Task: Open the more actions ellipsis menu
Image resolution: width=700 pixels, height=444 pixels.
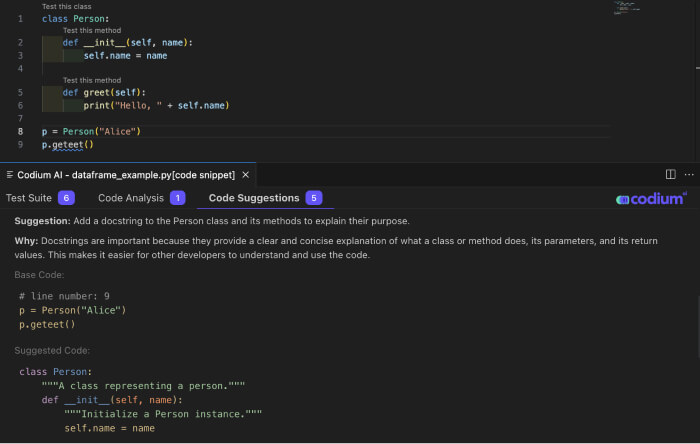Action: [689, 174]
